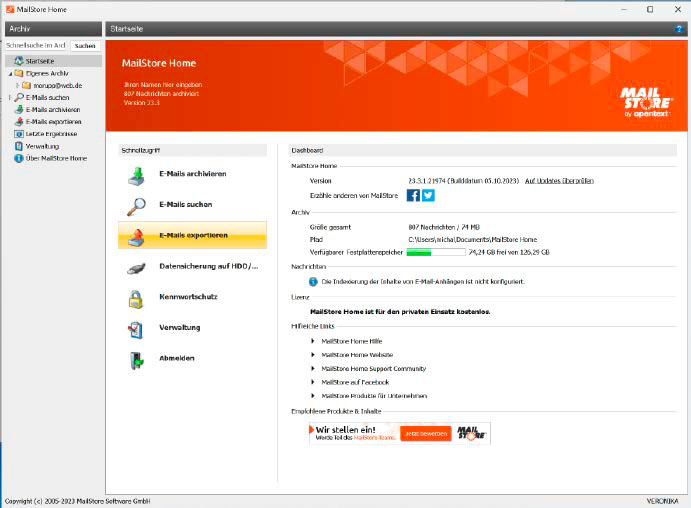This screenshot has width=691, height=508.
Task: Share MailStore via the Twitter icon
Action: point(428,195)
